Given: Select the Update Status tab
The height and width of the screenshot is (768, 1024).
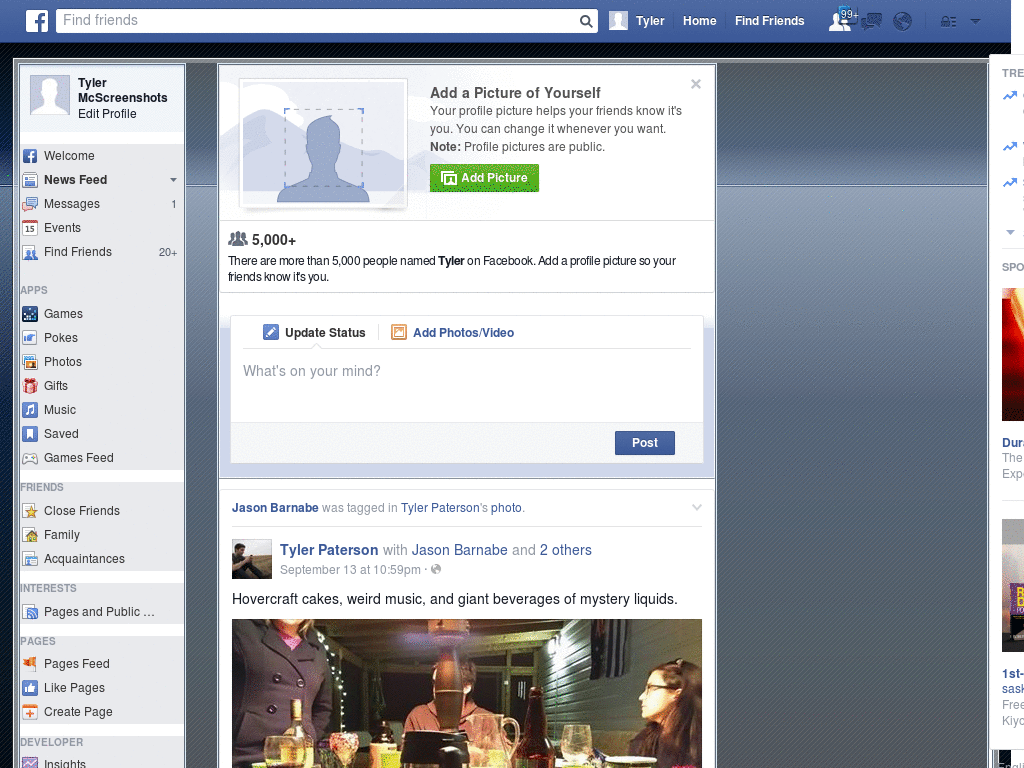Looking at the screenshot, I should pos(314,332).
